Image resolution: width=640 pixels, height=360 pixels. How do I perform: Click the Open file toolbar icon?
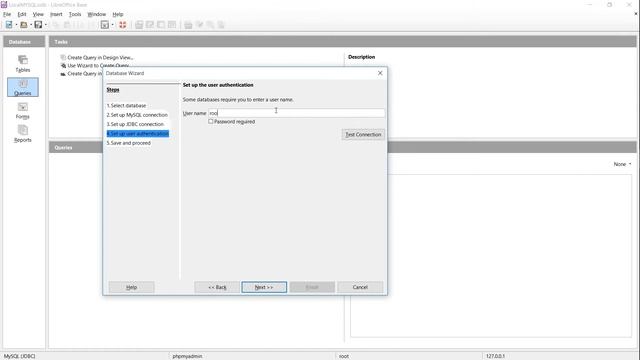(24, 25)
